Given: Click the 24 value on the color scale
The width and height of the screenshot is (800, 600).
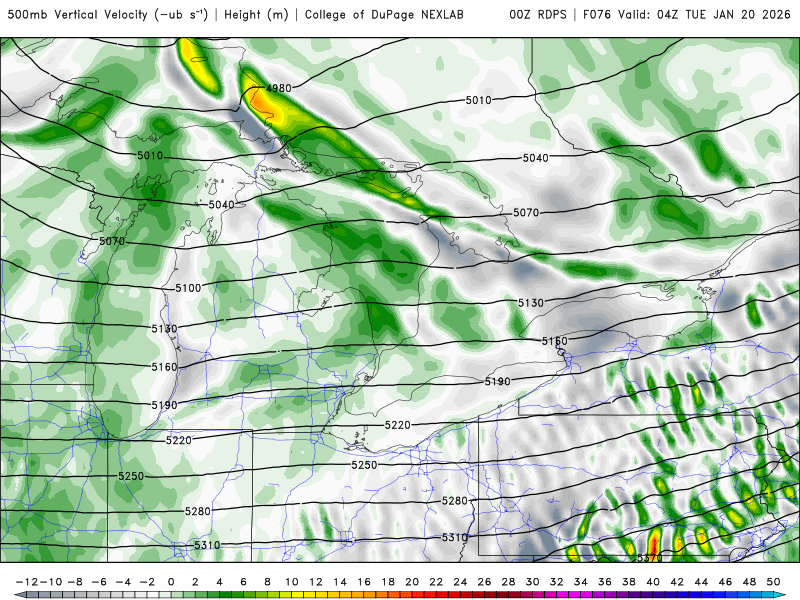Looking at the screenshot, I should (x=460, y=582).
